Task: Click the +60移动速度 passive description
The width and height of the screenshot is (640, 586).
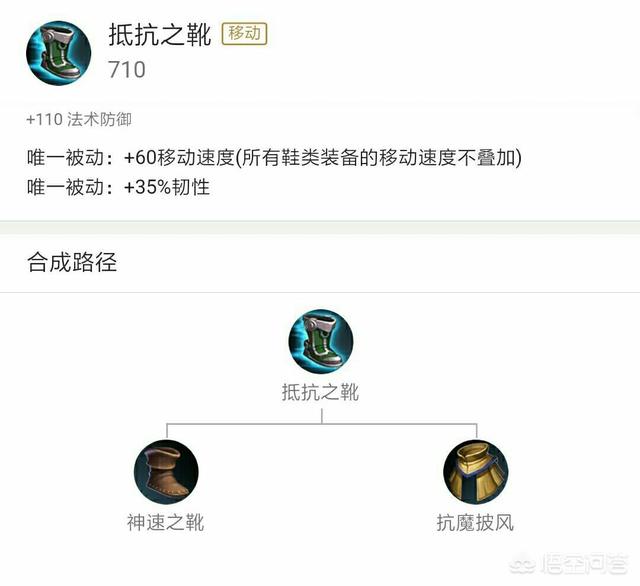Action: tap(323, 158)
